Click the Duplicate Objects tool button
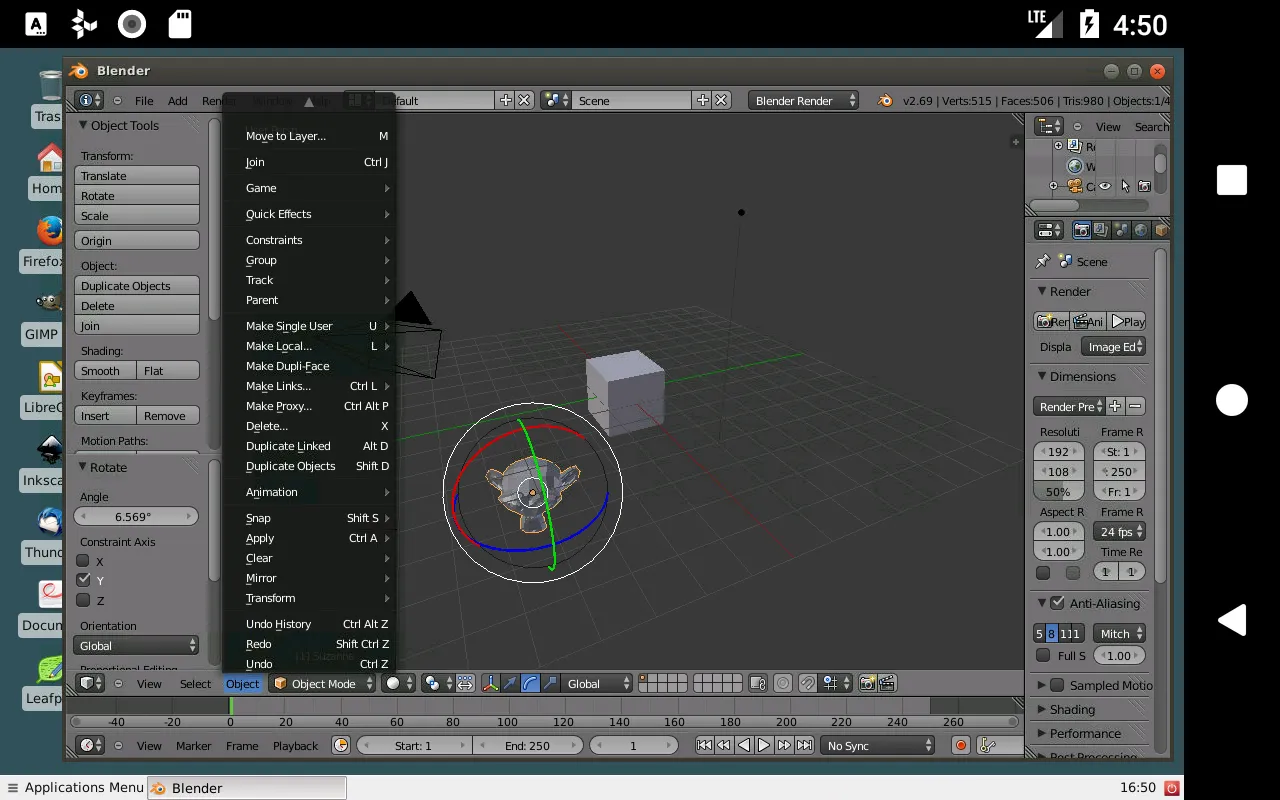Viewport: 1280px width, 800px height. pos(137,286)
